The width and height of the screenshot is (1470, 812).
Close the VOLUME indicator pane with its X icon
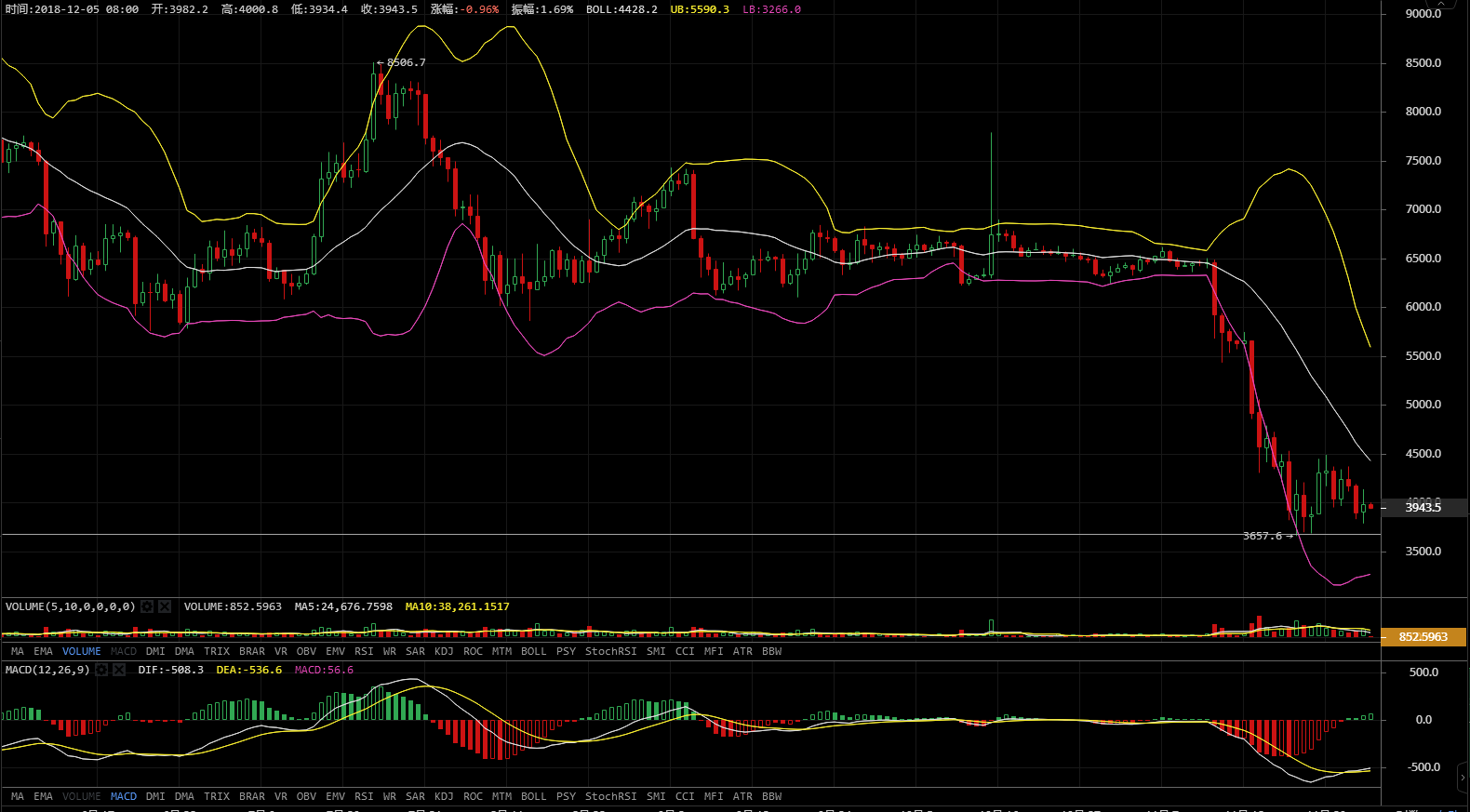coord(165,606)
